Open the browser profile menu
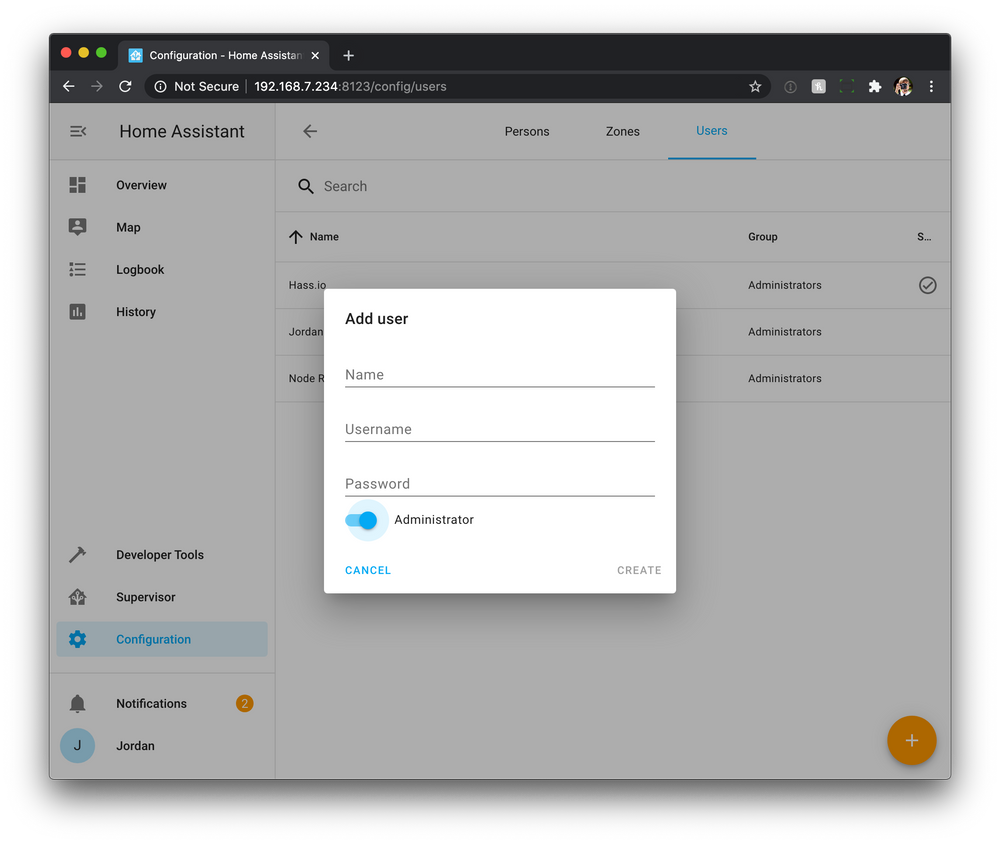The image size is (1000, 844). [902, 86]
